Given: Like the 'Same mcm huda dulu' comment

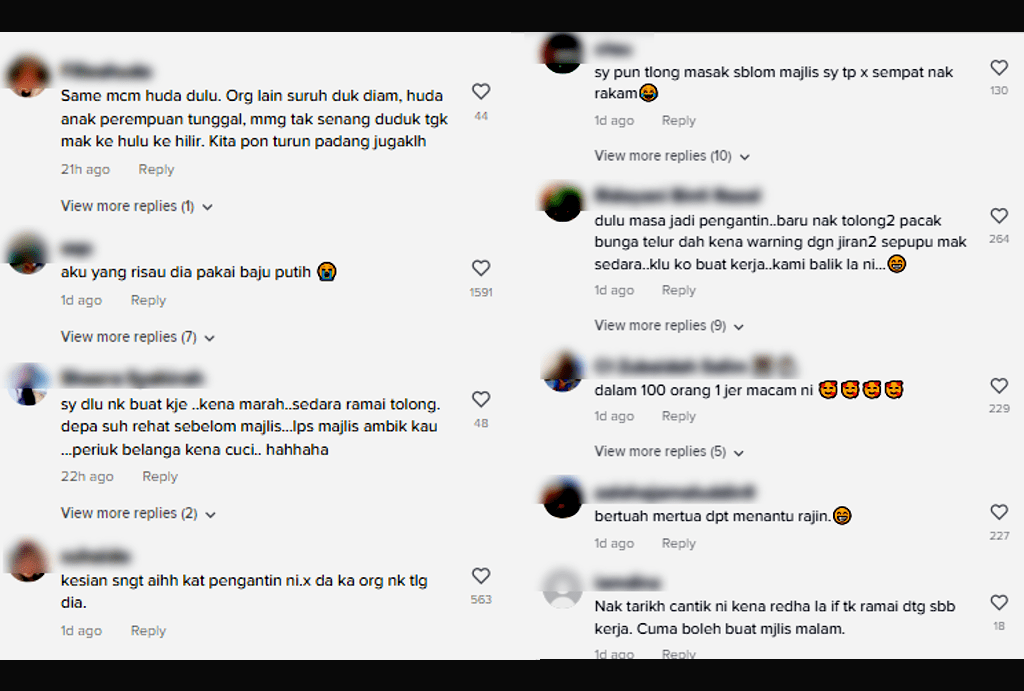Looking at the screenshot, I should (481, 91).
